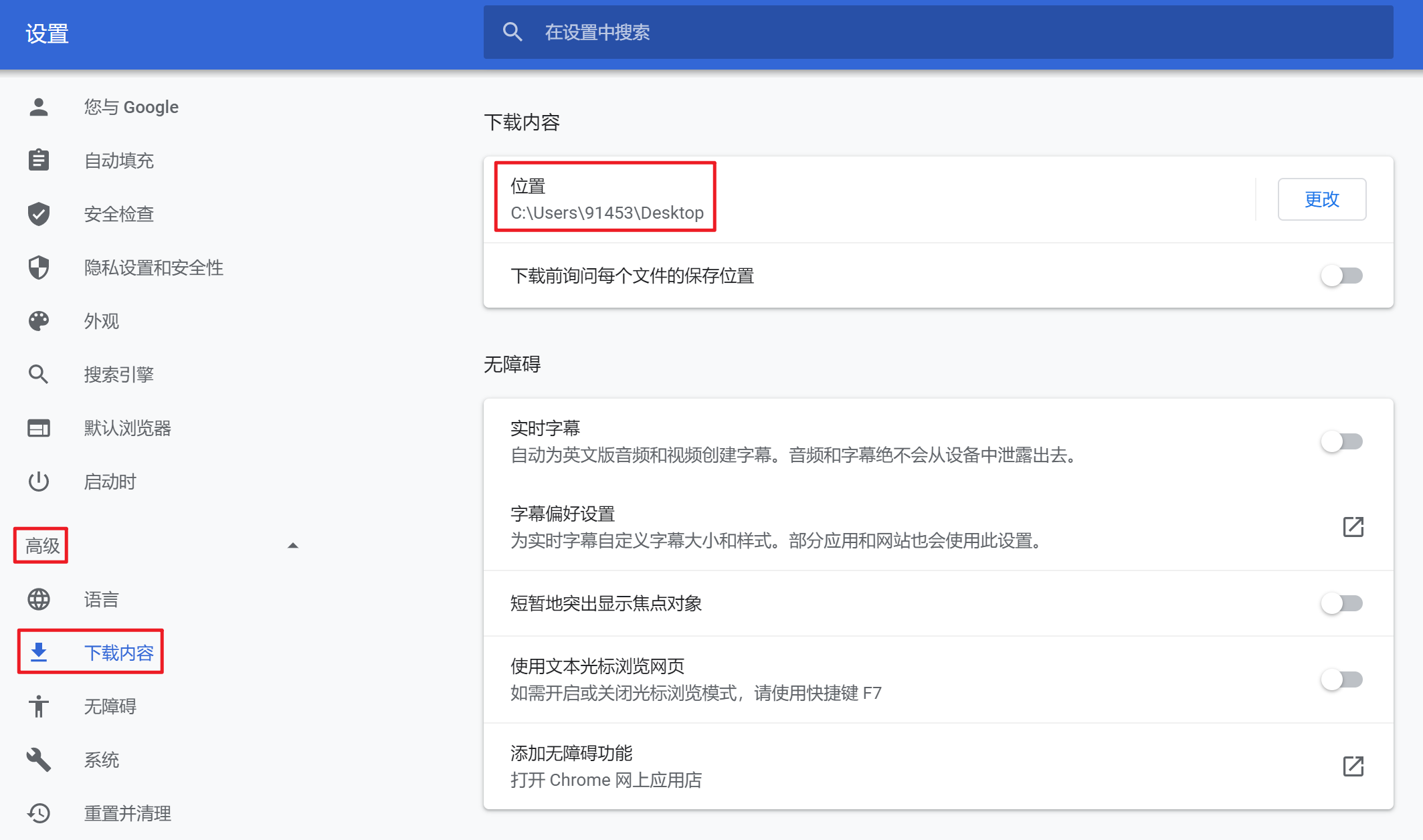Screen dimensions: 1423x840
Task: Click the globe icon for 语言
Action: [x=39, y=599]
